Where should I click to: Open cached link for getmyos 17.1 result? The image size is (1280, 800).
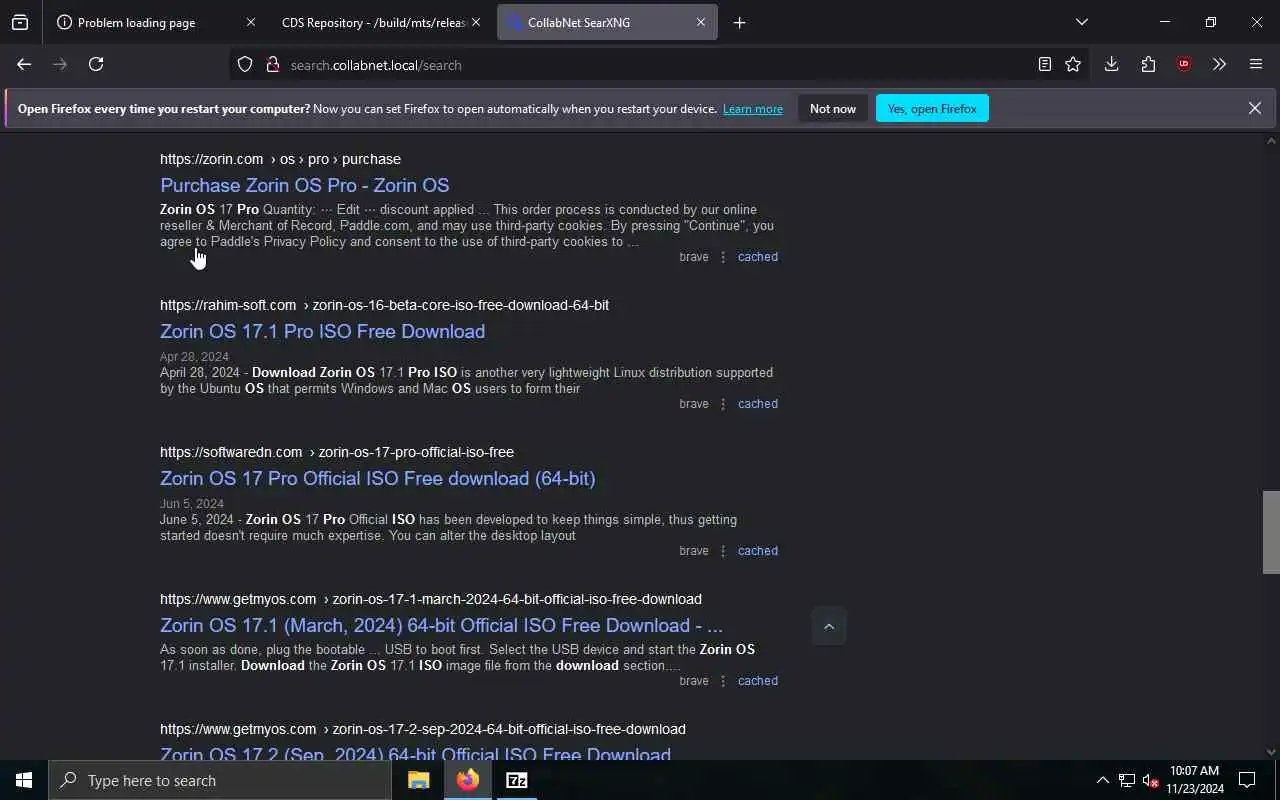[758, 681]
